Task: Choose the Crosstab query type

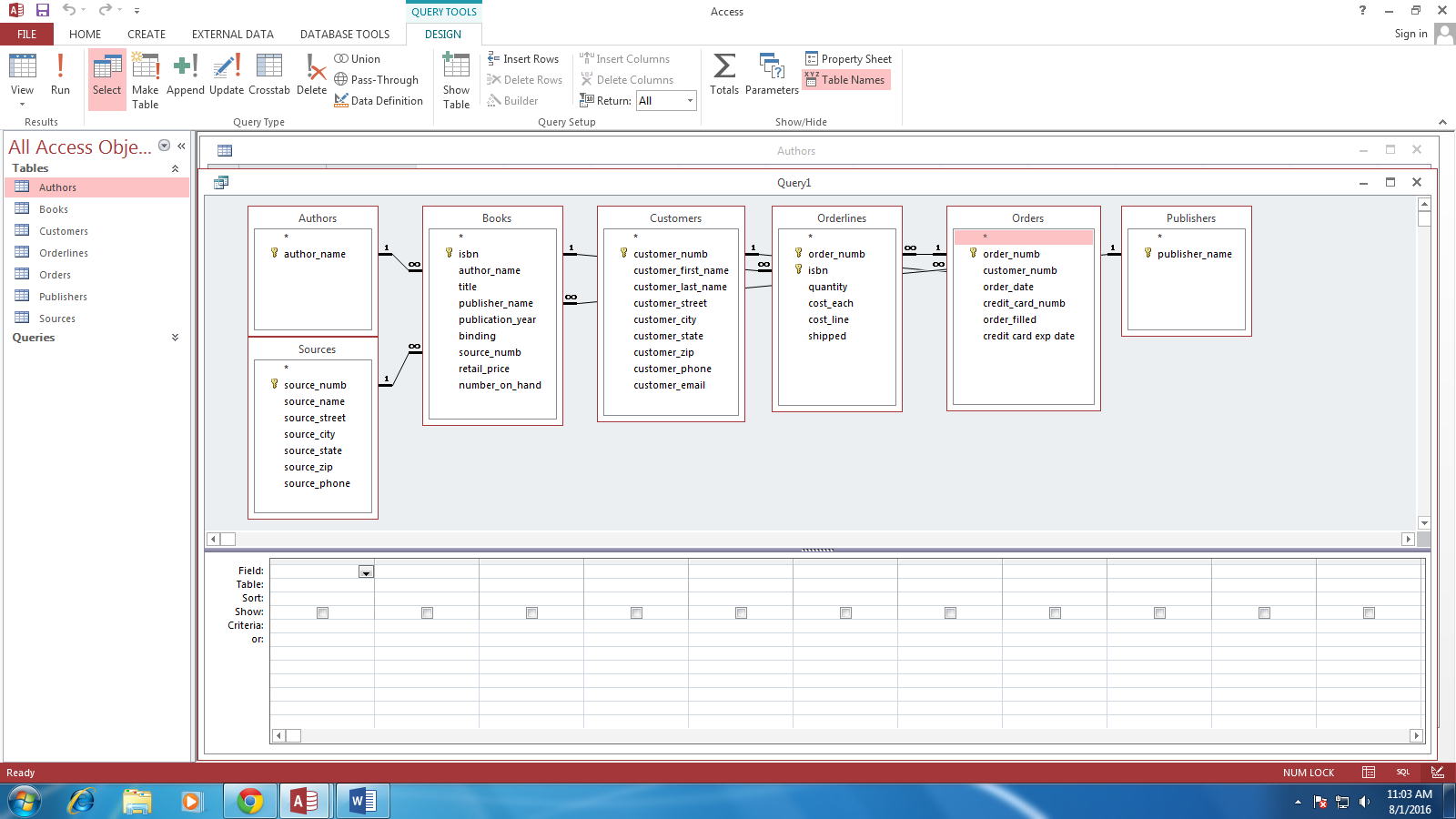Action: 268,75
